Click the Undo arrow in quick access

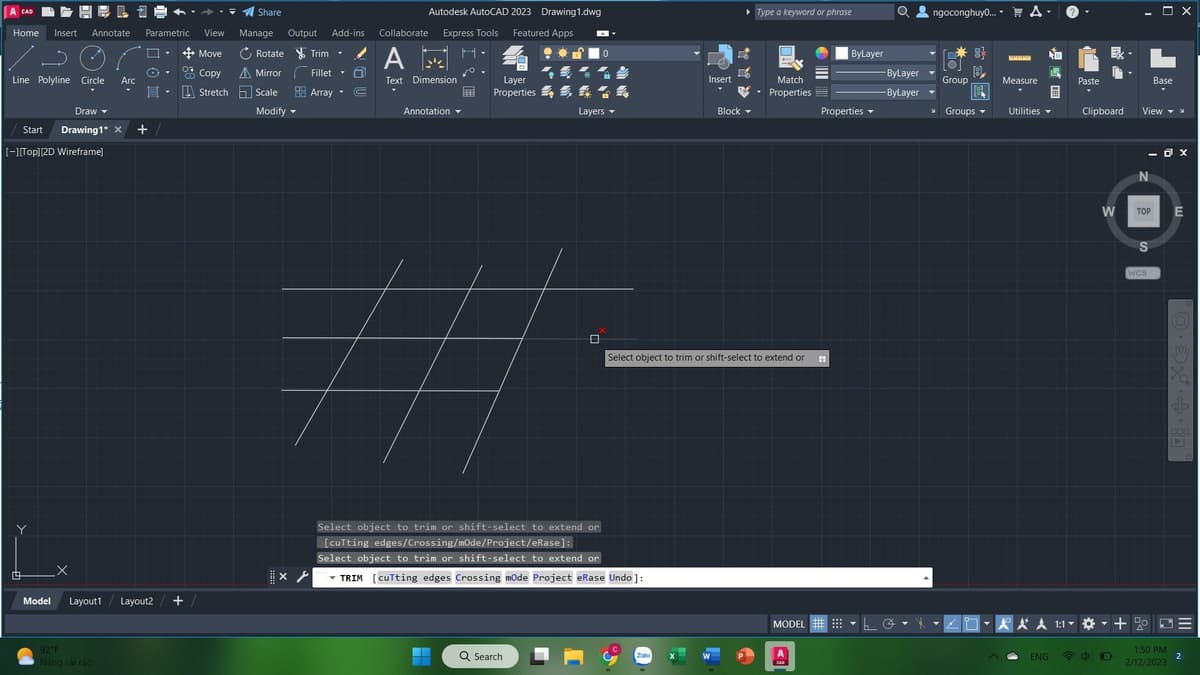pos(178,12)
